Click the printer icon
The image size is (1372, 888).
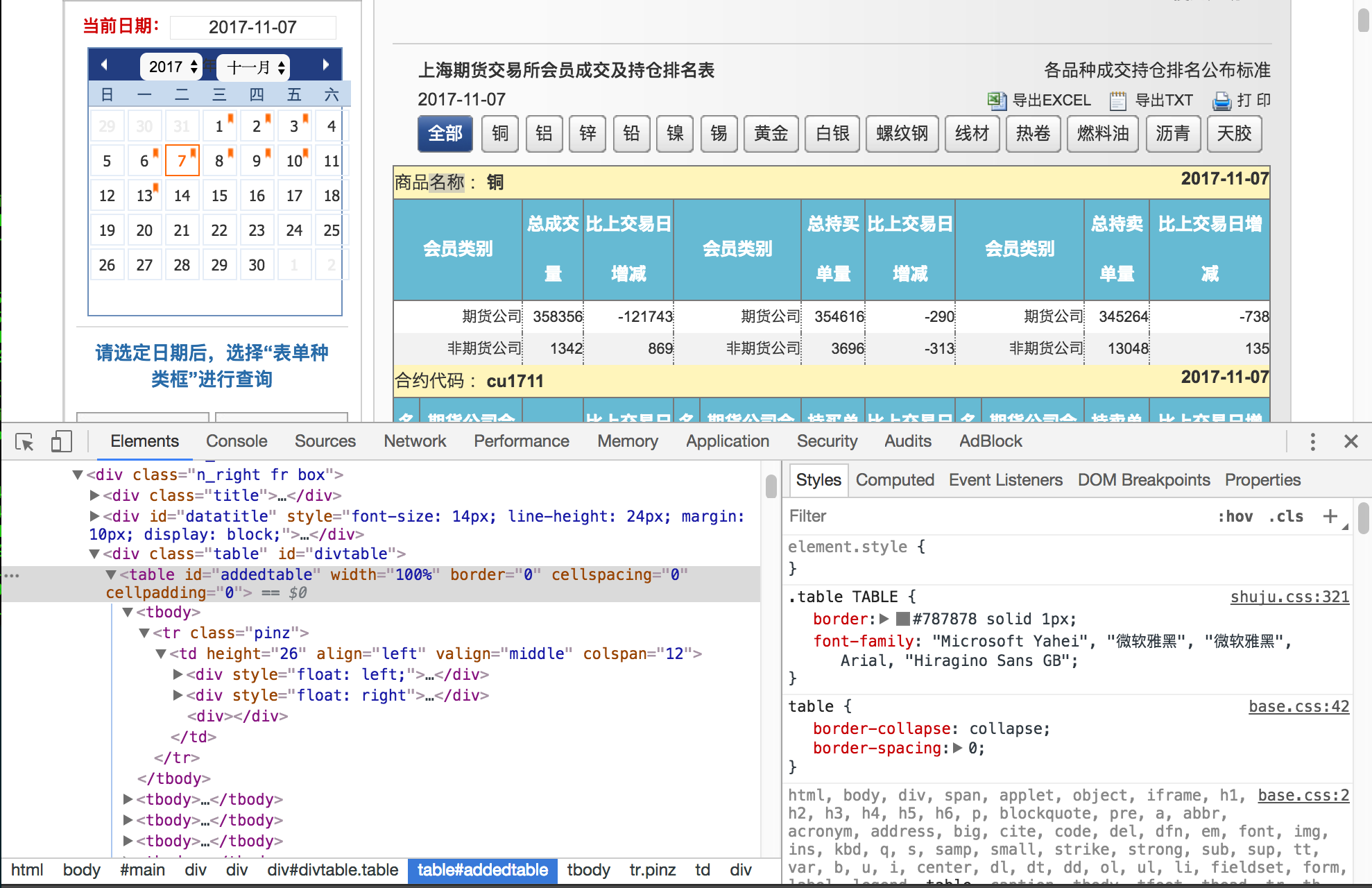(x=1221, y=101)
